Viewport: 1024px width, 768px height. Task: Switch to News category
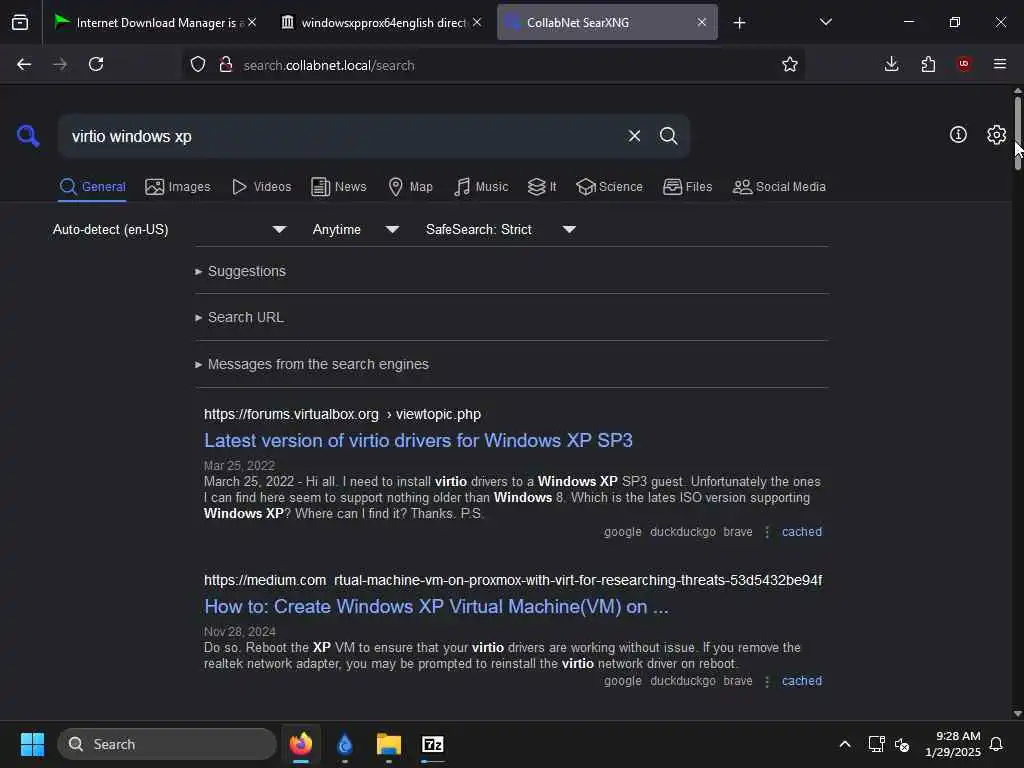tap(338, 187)
